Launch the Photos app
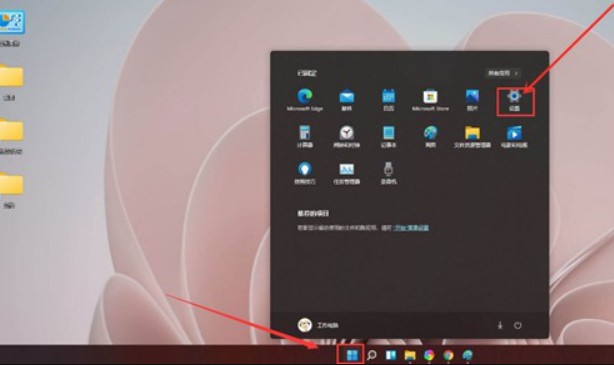The height and width of the screenshot is (365, 614). coord(472,100)
